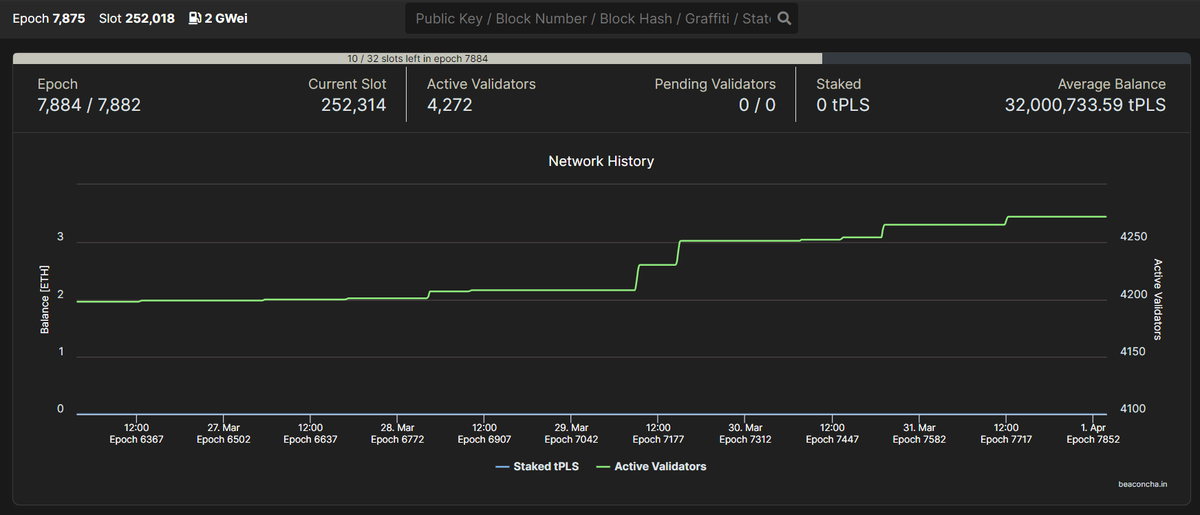Click the 4200 right axis tick
This screenshot has height=515, width=1200.
tap(1133, 295)
